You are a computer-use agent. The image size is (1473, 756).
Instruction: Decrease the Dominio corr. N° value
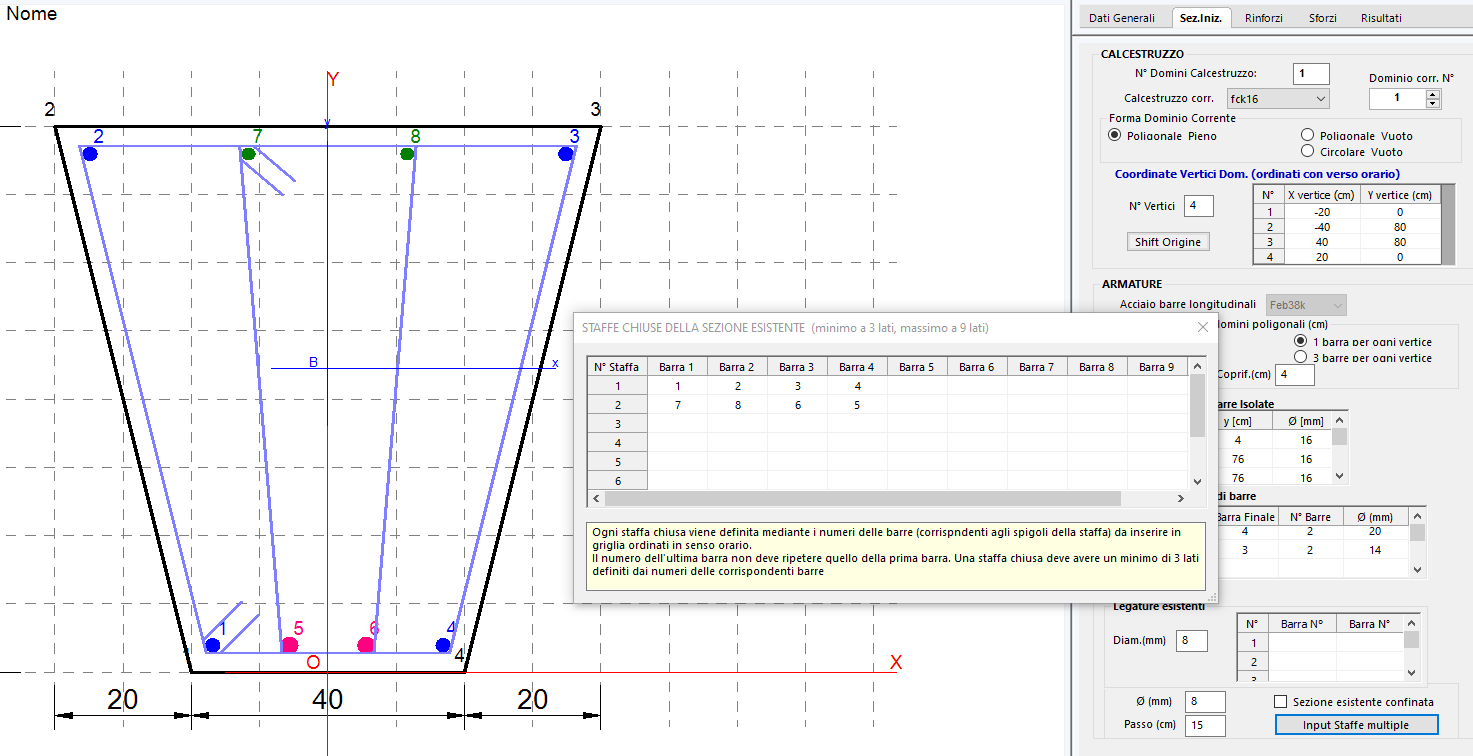click(x=1433, y=104)
